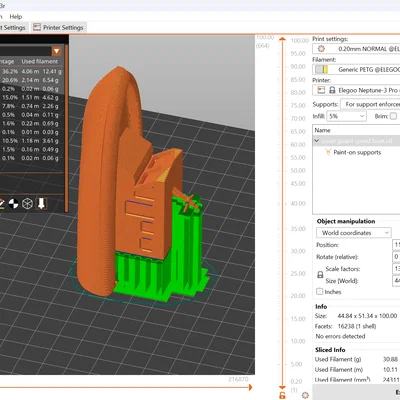
Task: Open the World coordinates dropdown
Action: click(x=354, y=233)
